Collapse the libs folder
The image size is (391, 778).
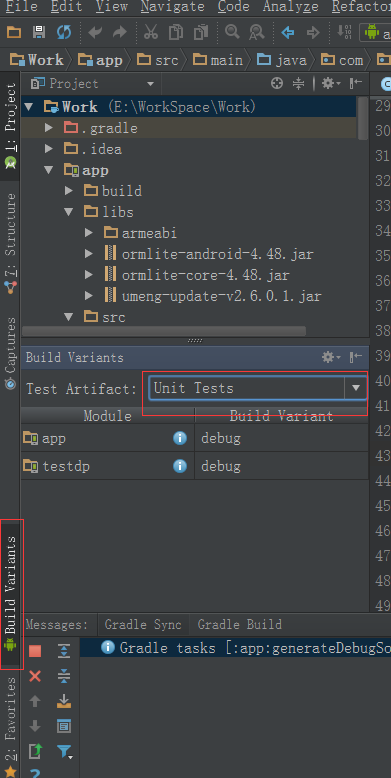[x=68, y=212]
